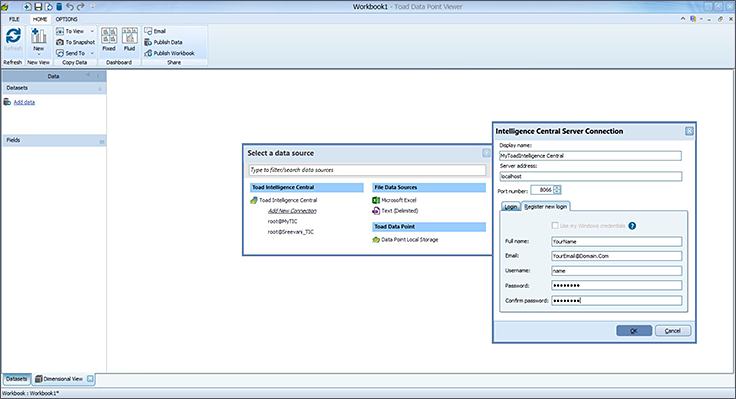Select the root@Sreevani_TIC connection
Viewport: 736px width, 399px height.
291,232
